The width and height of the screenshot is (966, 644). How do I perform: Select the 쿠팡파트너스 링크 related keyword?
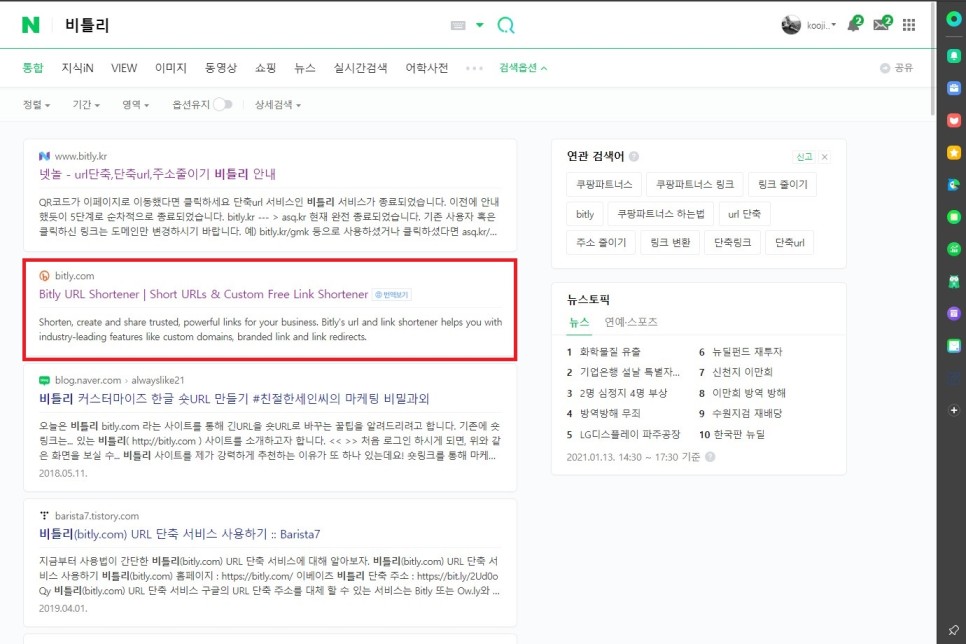[x=694, y=184]
